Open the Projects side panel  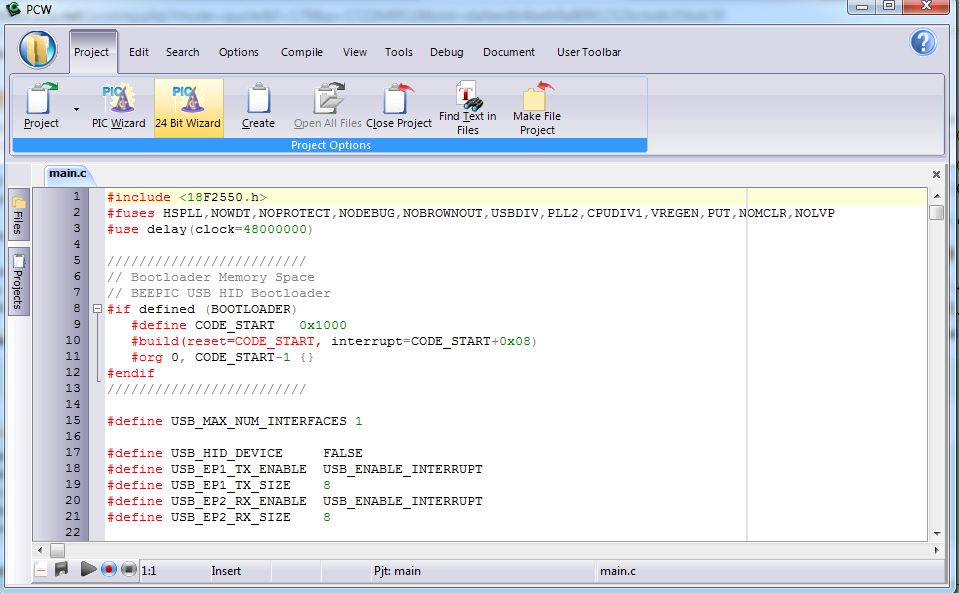(x=18, y=281)
